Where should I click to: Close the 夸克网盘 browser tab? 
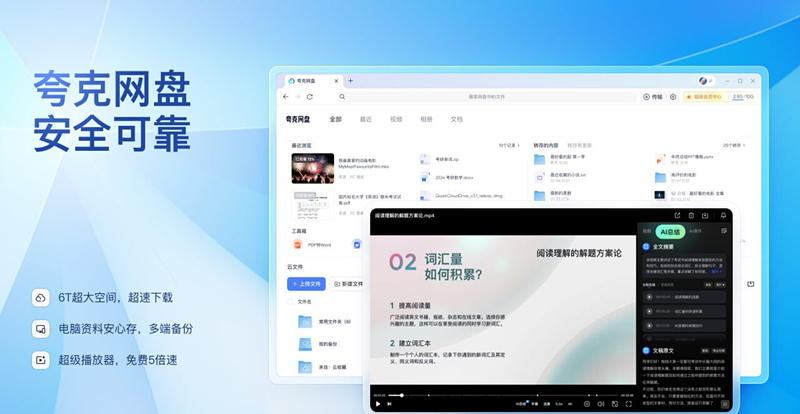pos(336,81)
